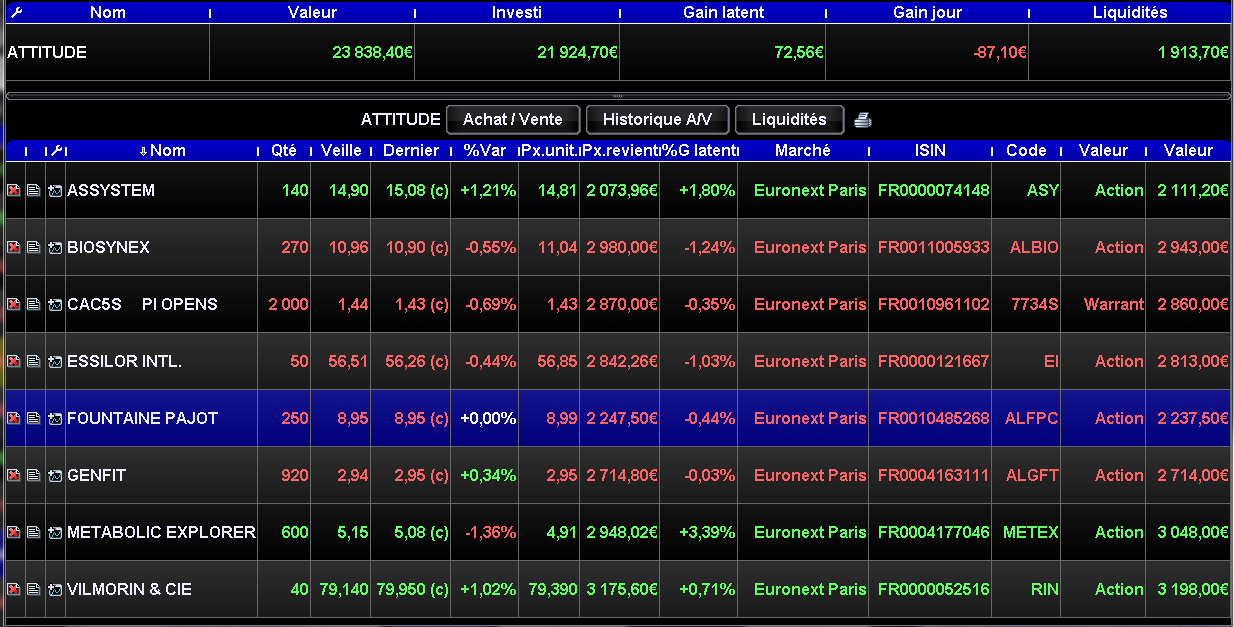1234x627 pixels.
Task: Open the chart icon for CAC5S PI OPENS
Action: pos(54,304)
